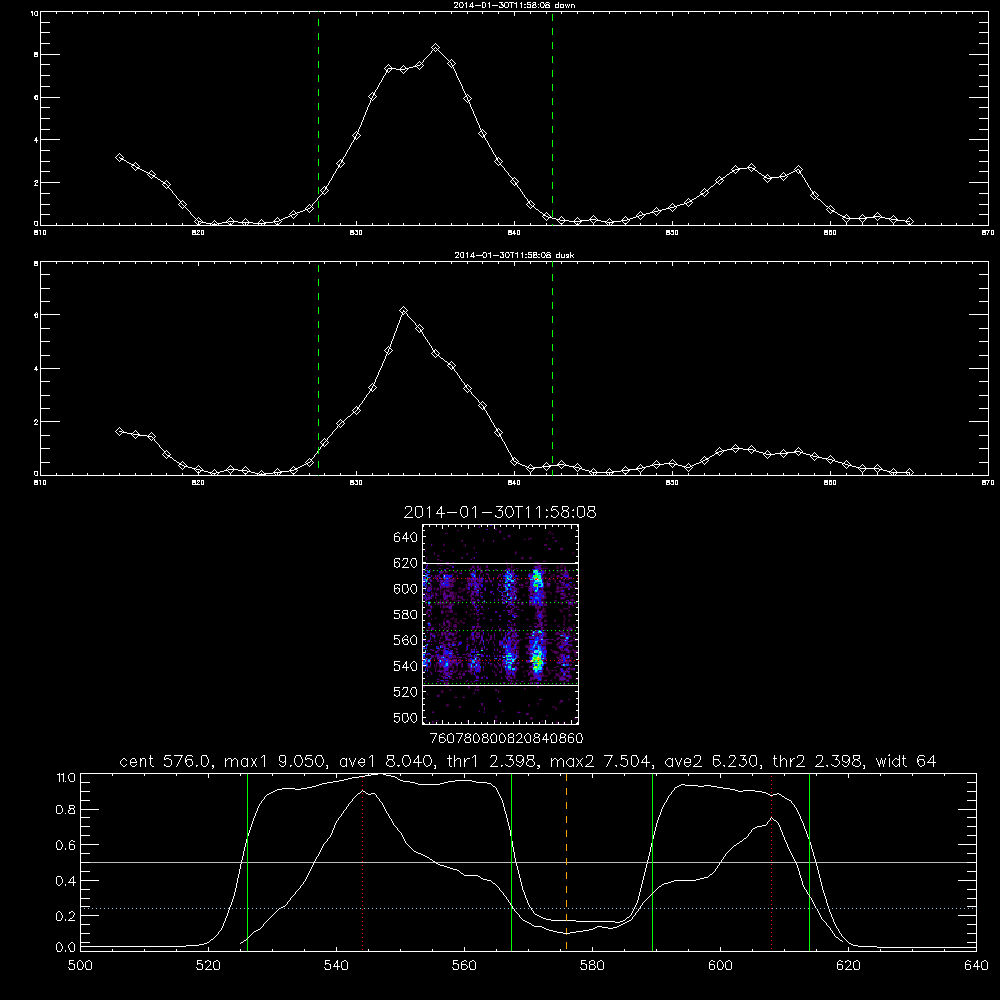Click the '2014-01-30T11:58:08 dawn' plot title
The image size is (1000, 1000).
click(x=514, y=5)
